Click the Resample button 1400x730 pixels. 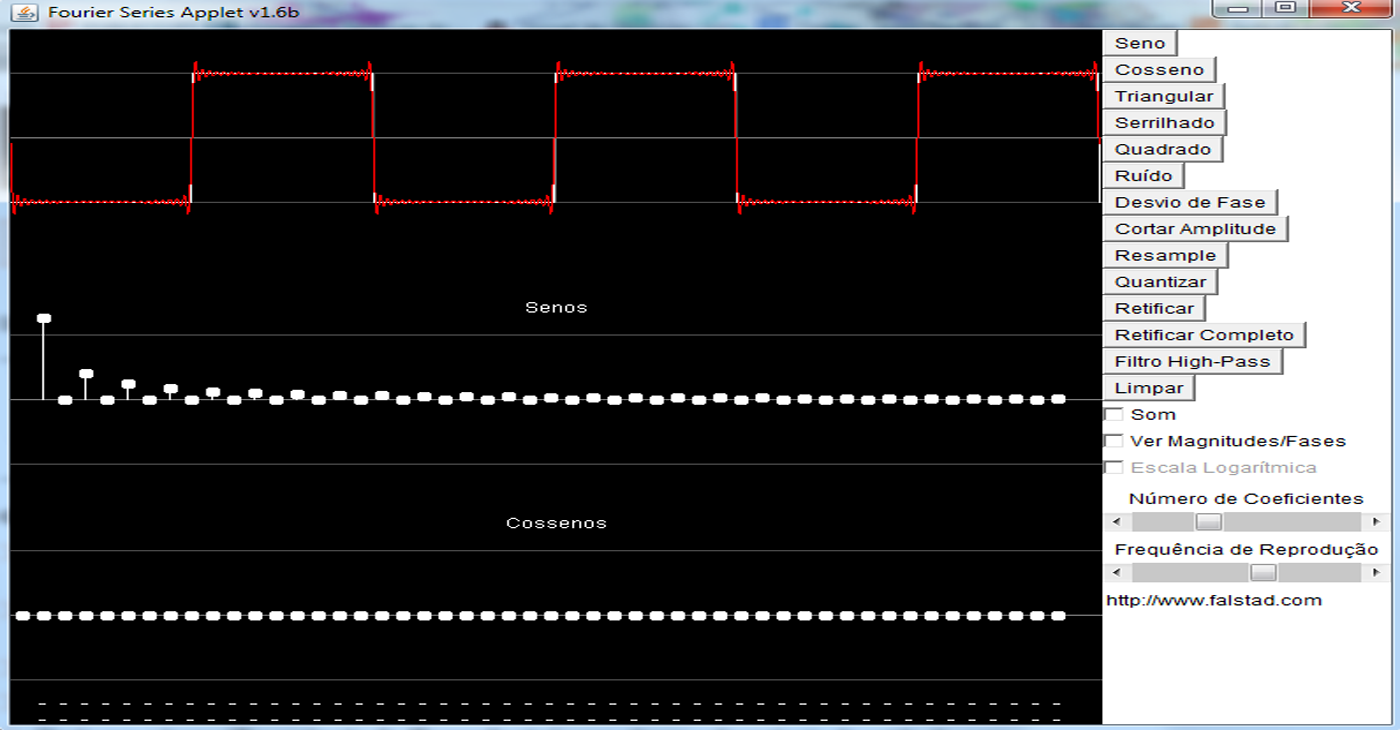pyautogui.click(x=1165, y=255)
